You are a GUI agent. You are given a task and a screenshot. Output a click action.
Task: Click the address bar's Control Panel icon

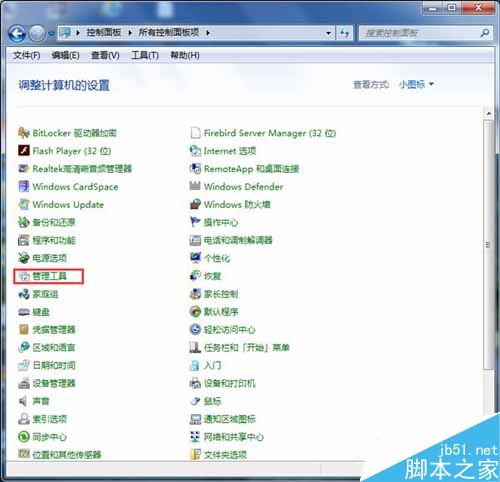[65, 33]
